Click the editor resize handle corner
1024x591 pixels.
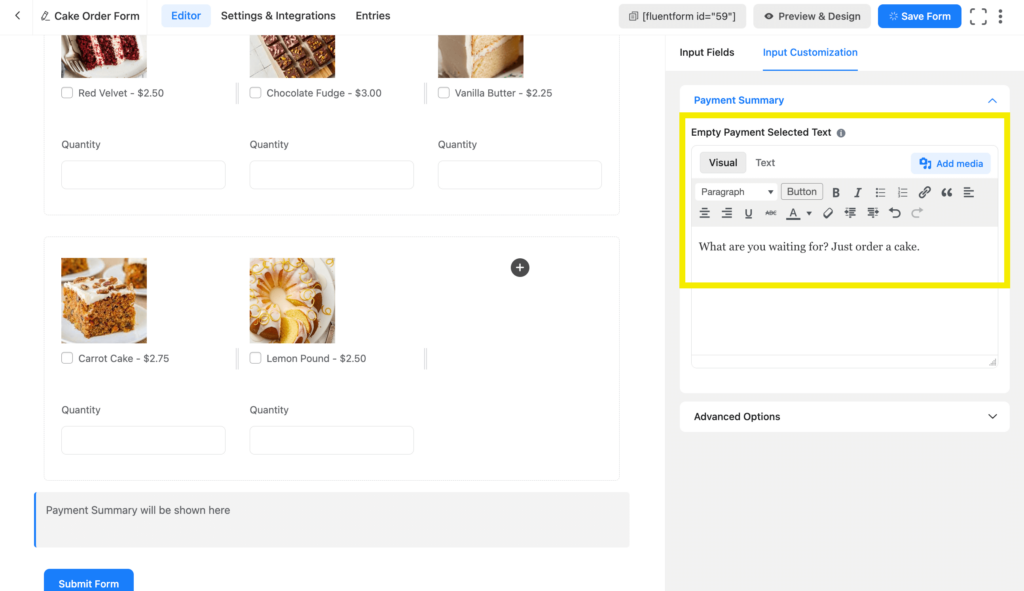[x=992, y=362]
